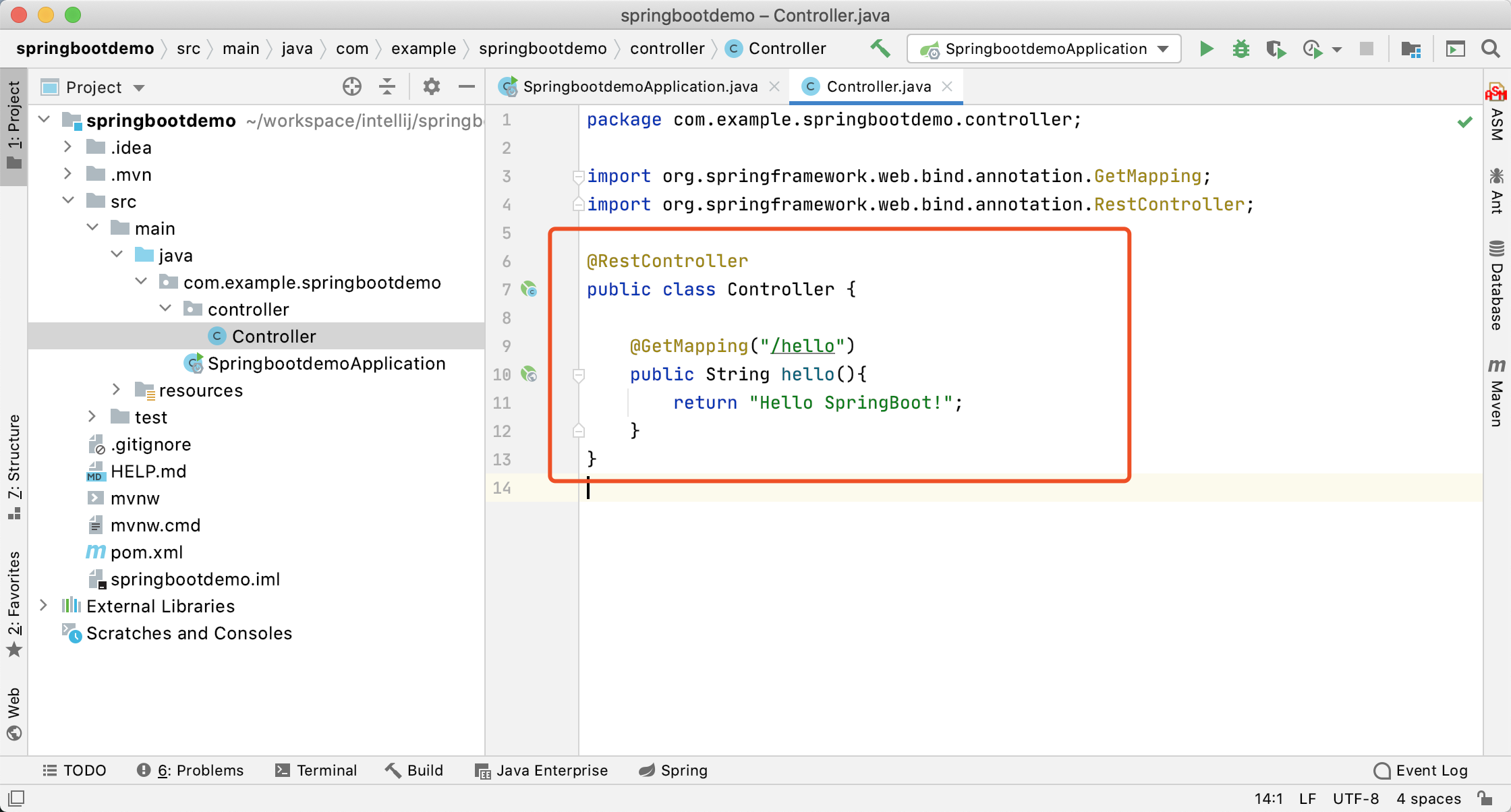Start debugging with the bug icon

pyautogui.click(x=1241, y=49)
